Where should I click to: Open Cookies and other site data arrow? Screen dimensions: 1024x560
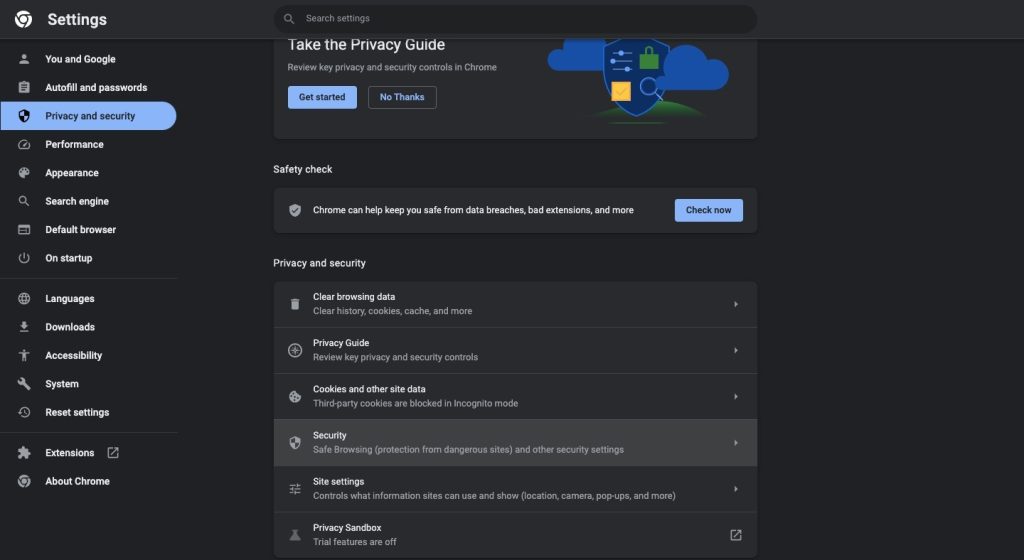tap(735, 396)
